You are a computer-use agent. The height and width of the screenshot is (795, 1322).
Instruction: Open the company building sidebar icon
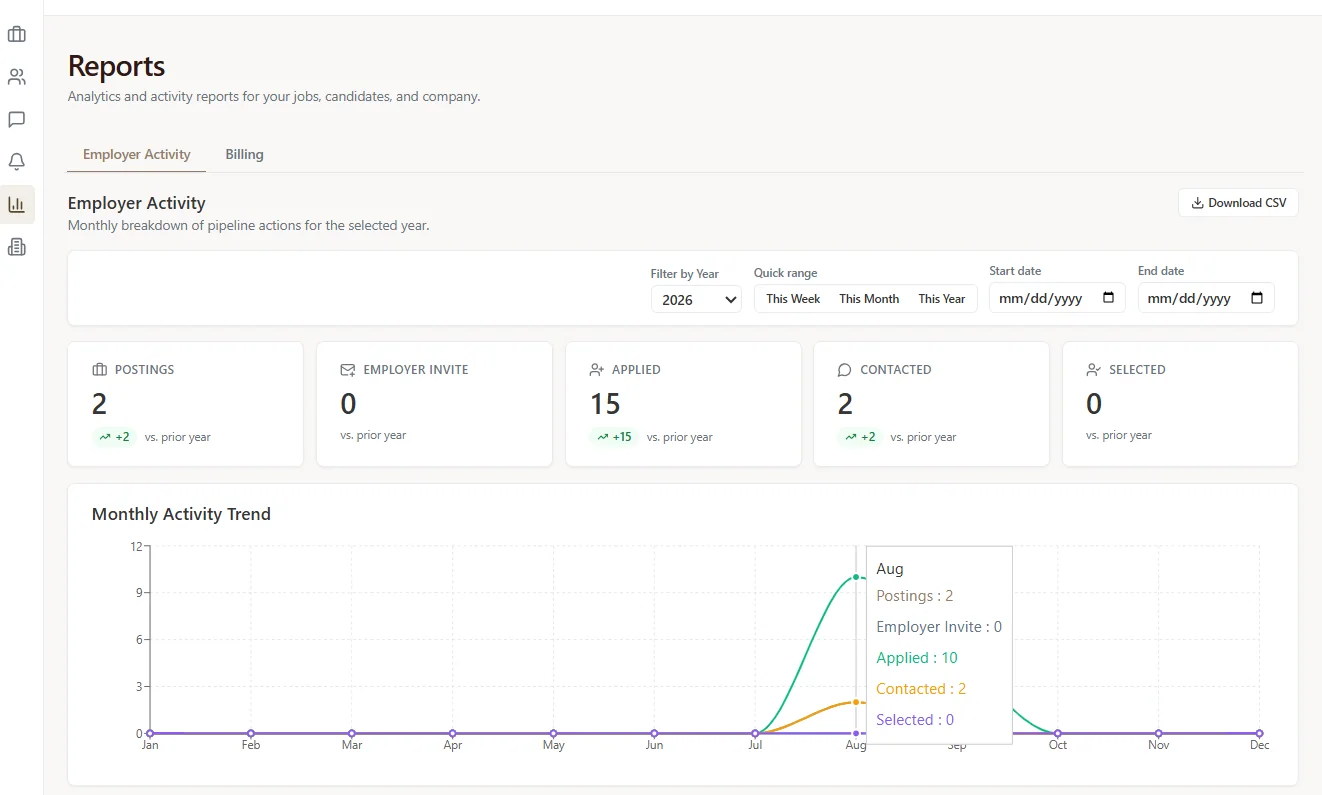click(x=17, y=246)
